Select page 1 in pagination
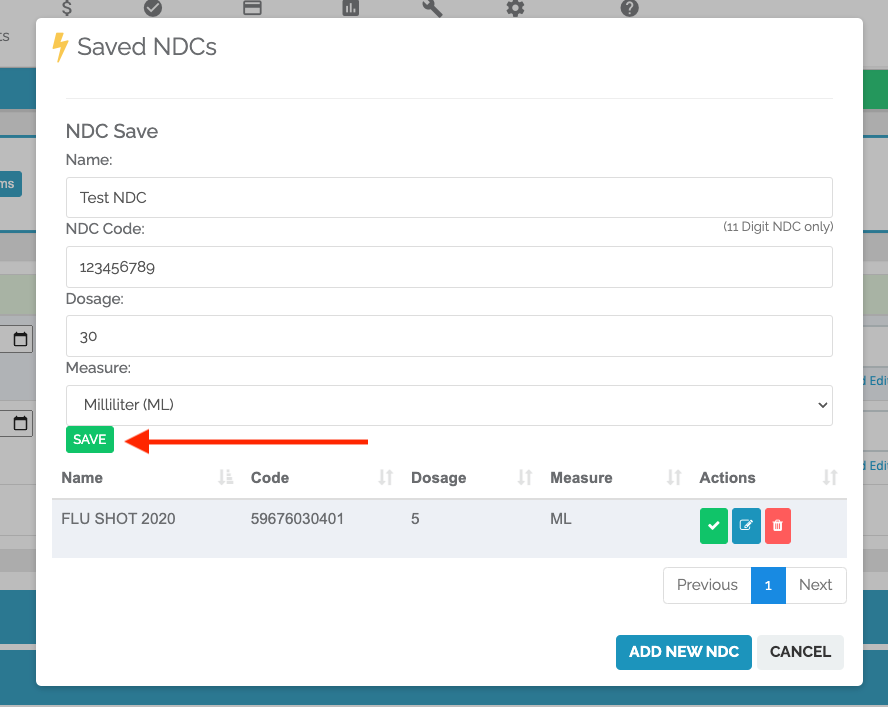888x707 pixels. (768, 585)
